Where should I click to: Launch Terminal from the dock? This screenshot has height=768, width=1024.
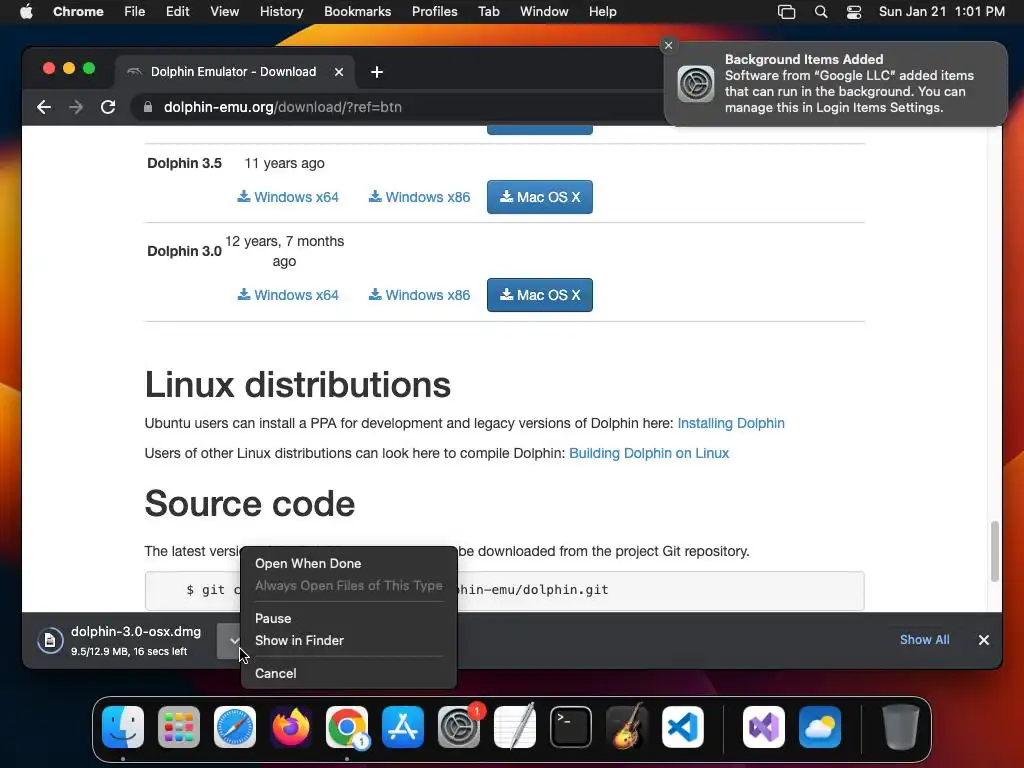click(x=571, y=727)
